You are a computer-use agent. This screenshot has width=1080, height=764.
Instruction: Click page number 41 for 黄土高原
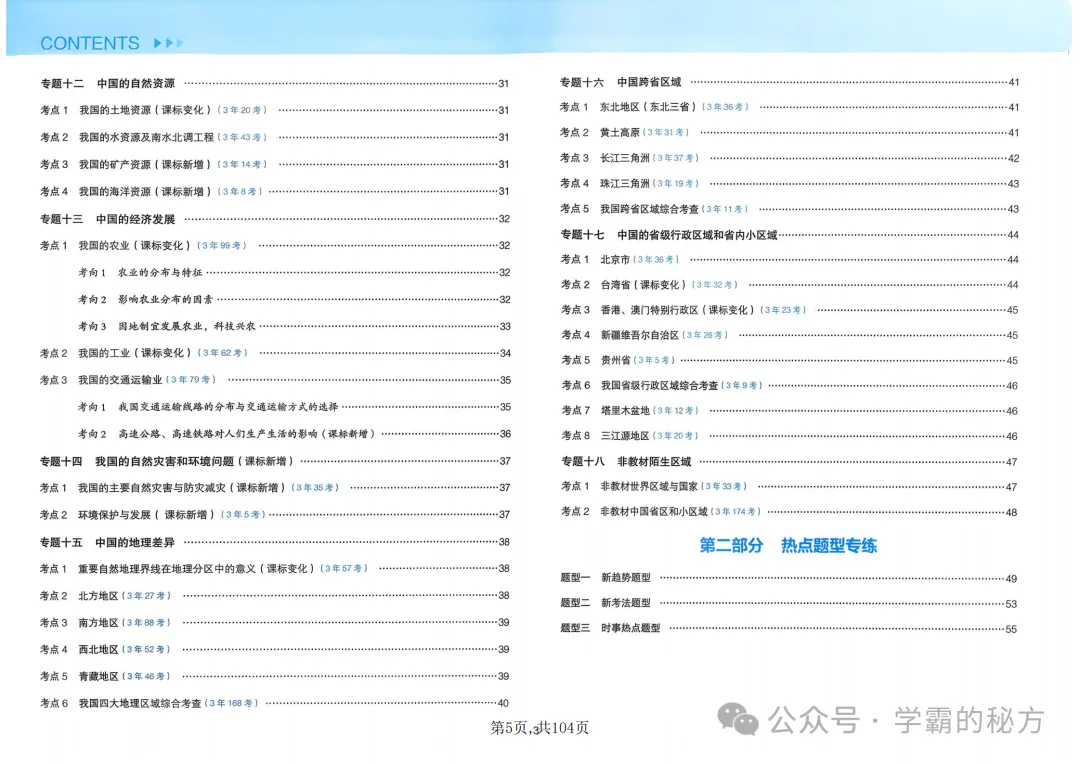coord(1014,132)
